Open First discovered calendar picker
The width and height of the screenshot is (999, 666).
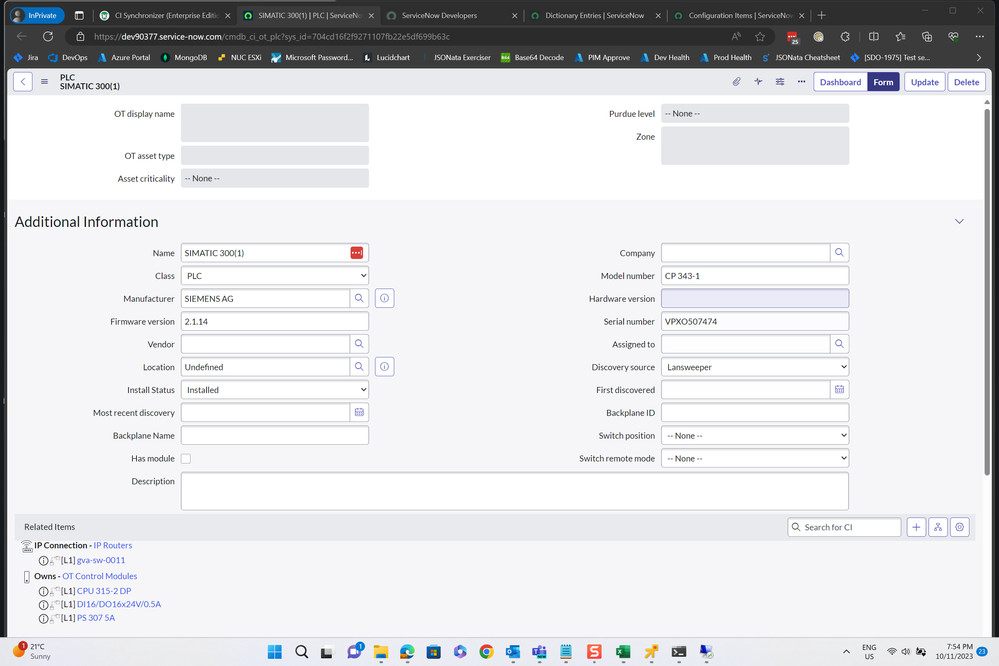[840, 389]
